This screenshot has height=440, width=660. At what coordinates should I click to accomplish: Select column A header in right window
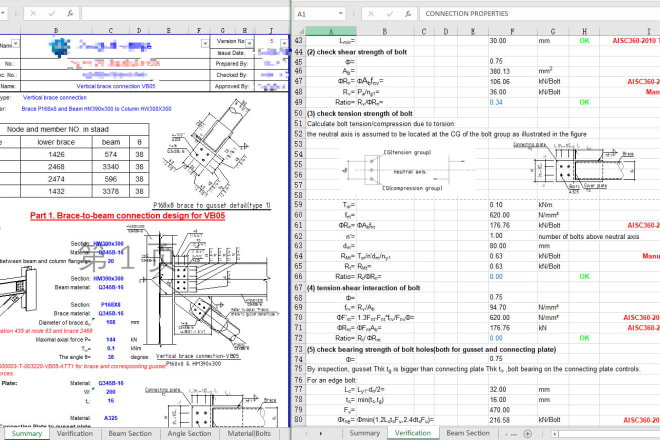(x=331, y=31)
